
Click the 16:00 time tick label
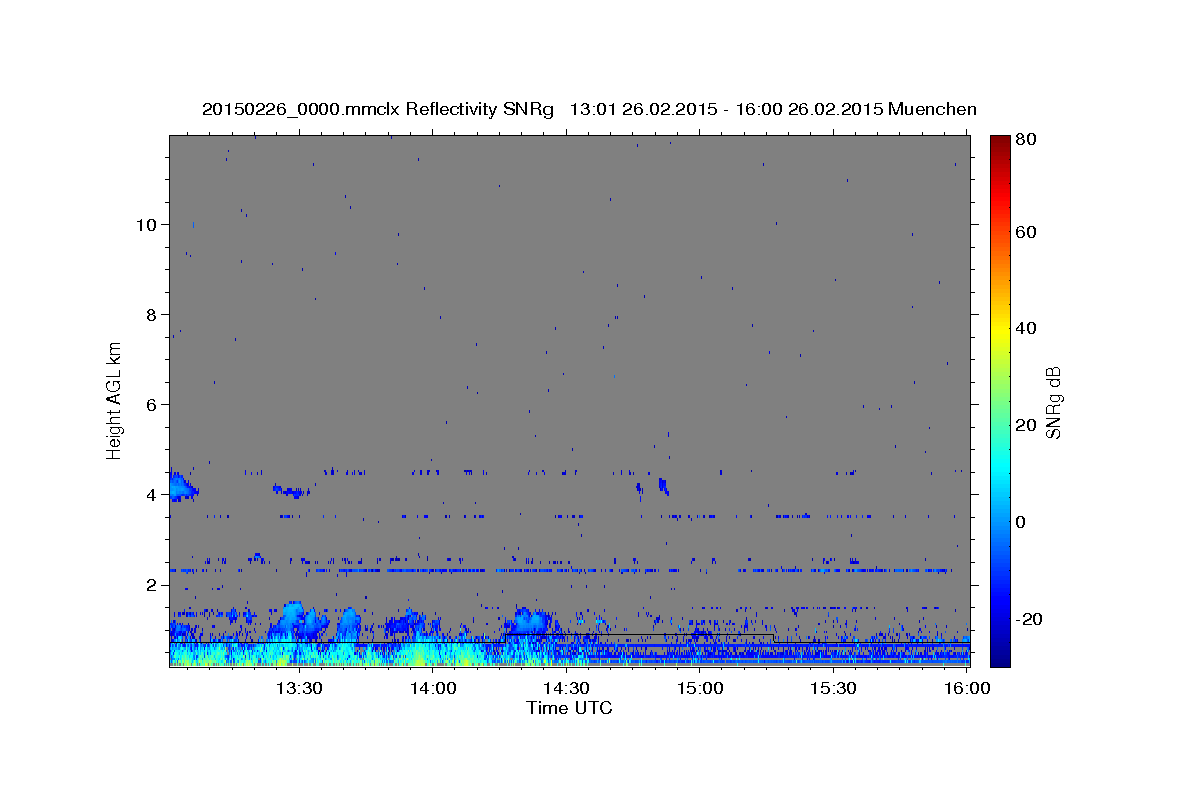tap(966, 689)
